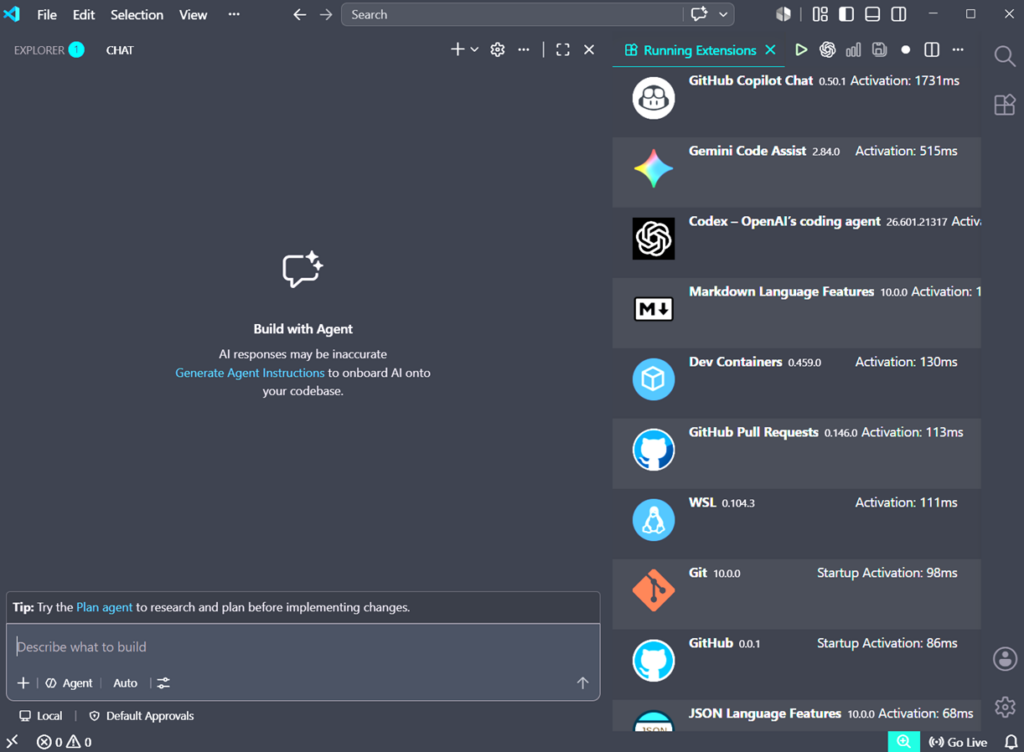Focus the Search command center box
Viewport: 1024px width, 752px height.
511,14
